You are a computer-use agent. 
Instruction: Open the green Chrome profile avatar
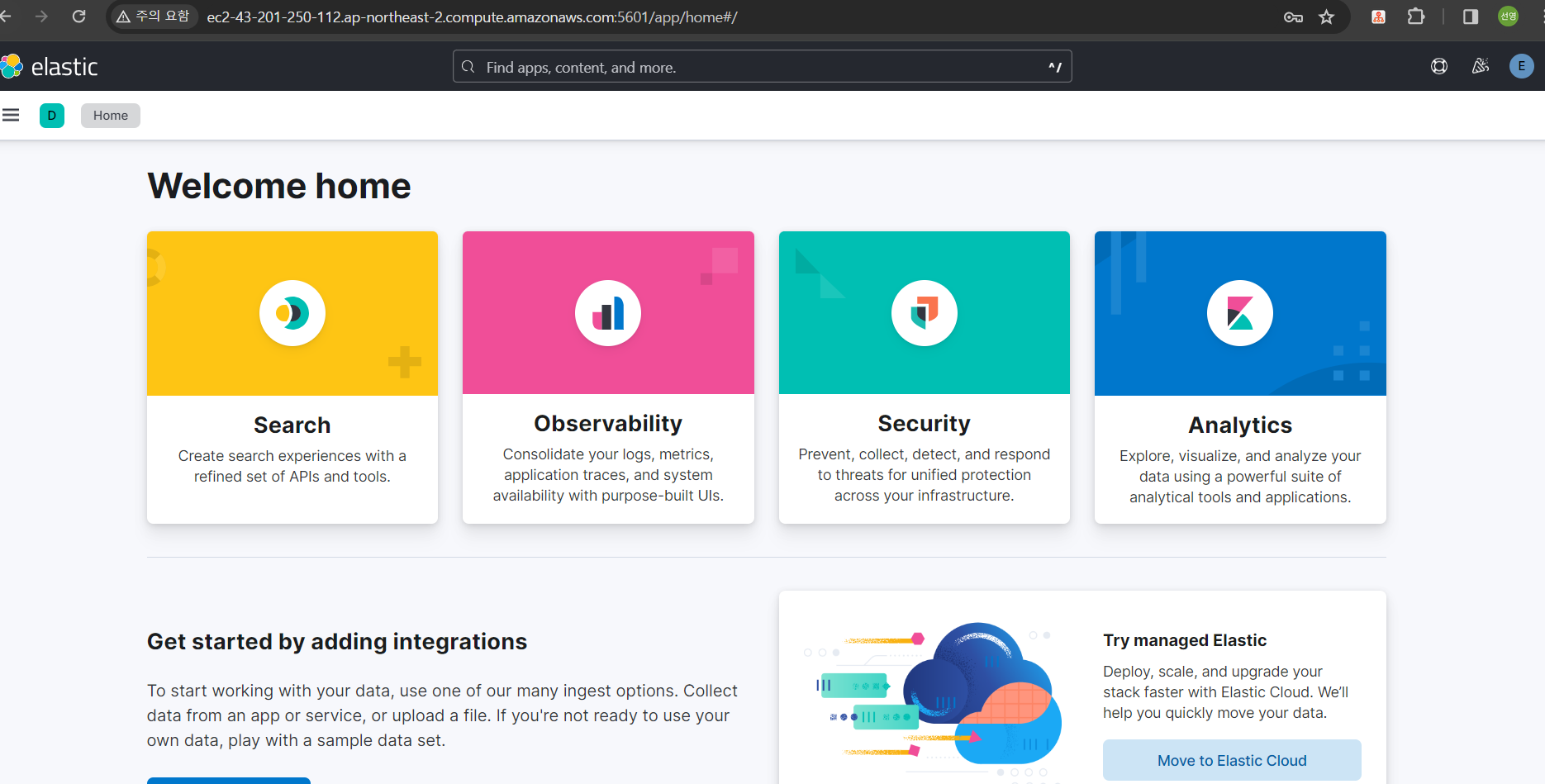tap(1509, 17)
